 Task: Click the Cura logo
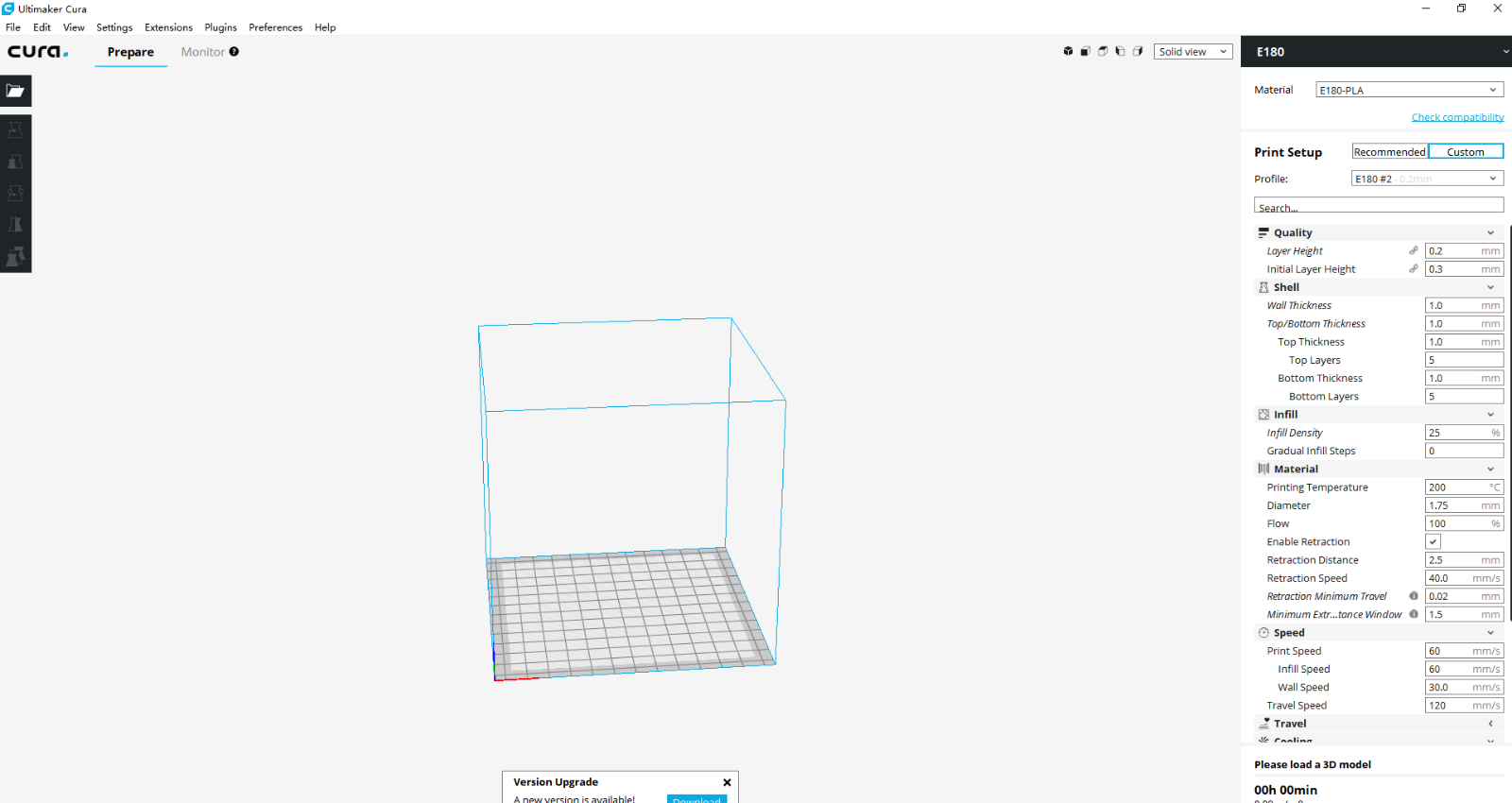[38, 51]
